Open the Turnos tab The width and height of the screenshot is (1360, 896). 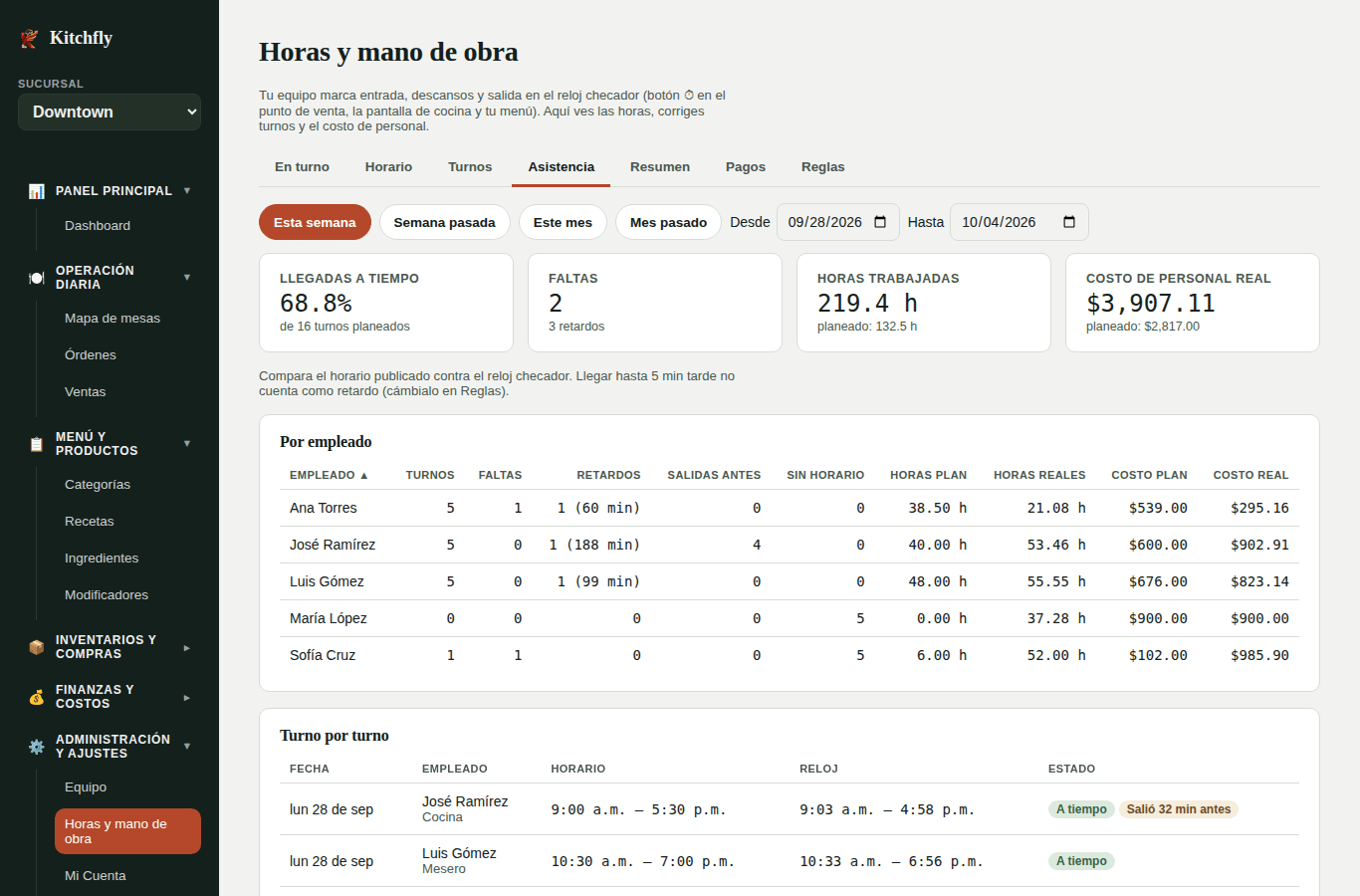point(470,167)
